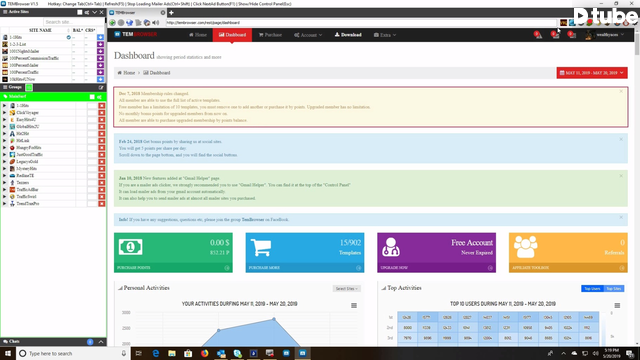
Task: Open the Account dropdown menu
Action: point(308,35)
